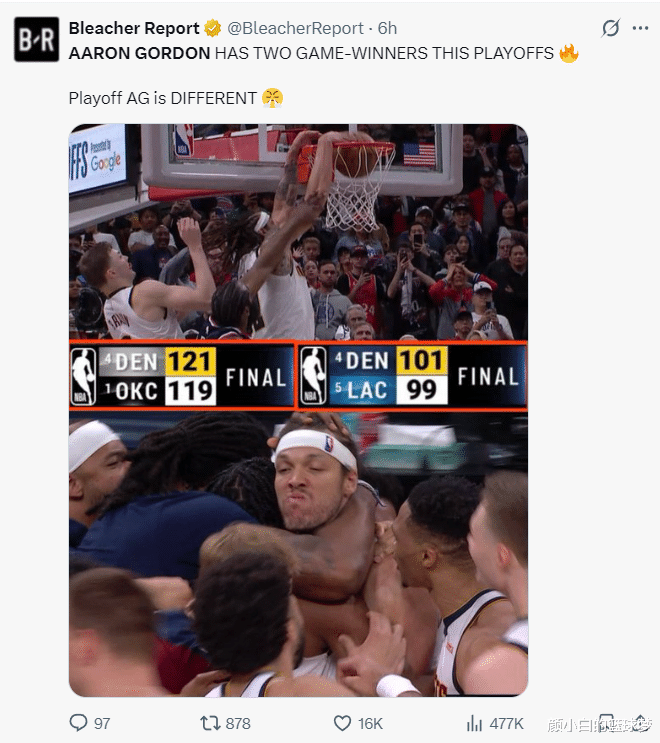The image size is (660, 743).
Task: Click the B/R profile avatar
Action: click(36, 39)
